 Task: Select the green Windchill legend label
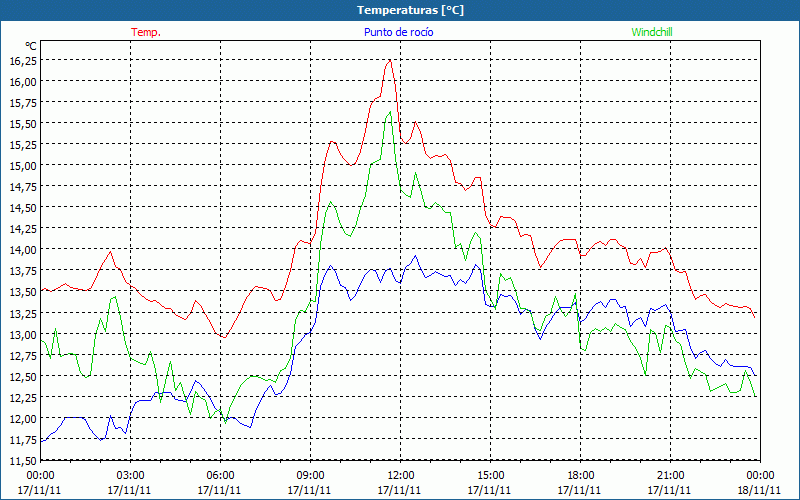(652, 32)
